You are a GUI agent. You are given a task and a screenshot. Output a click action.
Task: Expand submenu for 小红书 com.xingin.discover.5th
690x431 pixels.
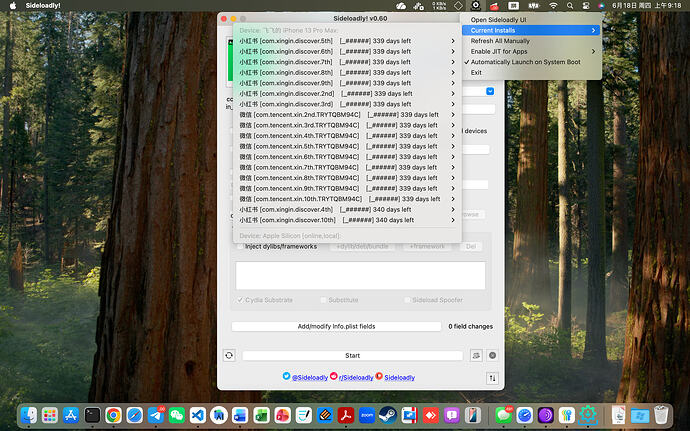pos(453,41)
